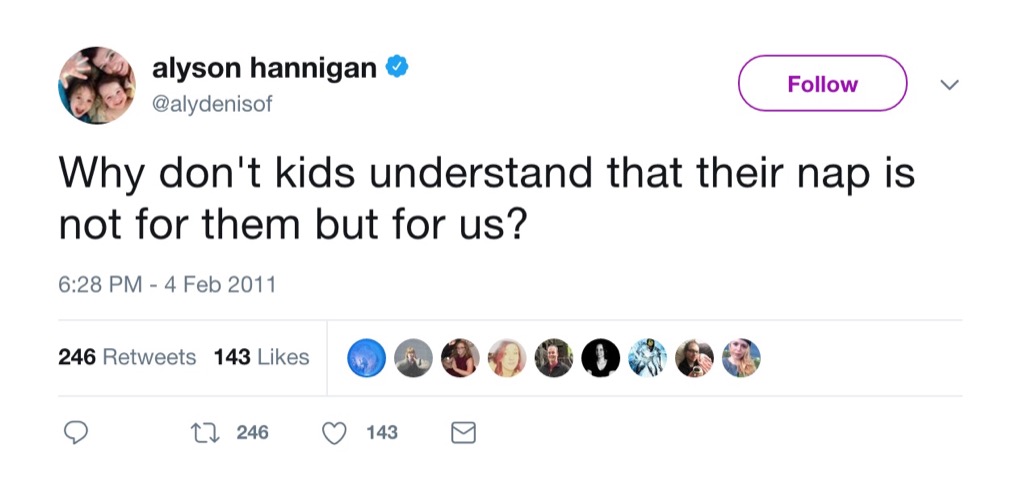
Task: Open the black-and-white portrait liker avatar
Action: click(x=599, y=358)
